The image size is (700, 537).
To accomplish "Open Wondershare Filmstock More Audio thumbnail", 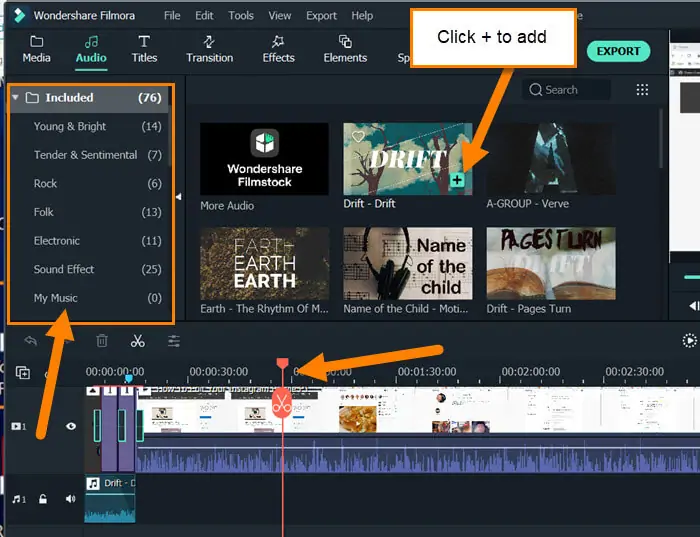I will click(264, 159).
